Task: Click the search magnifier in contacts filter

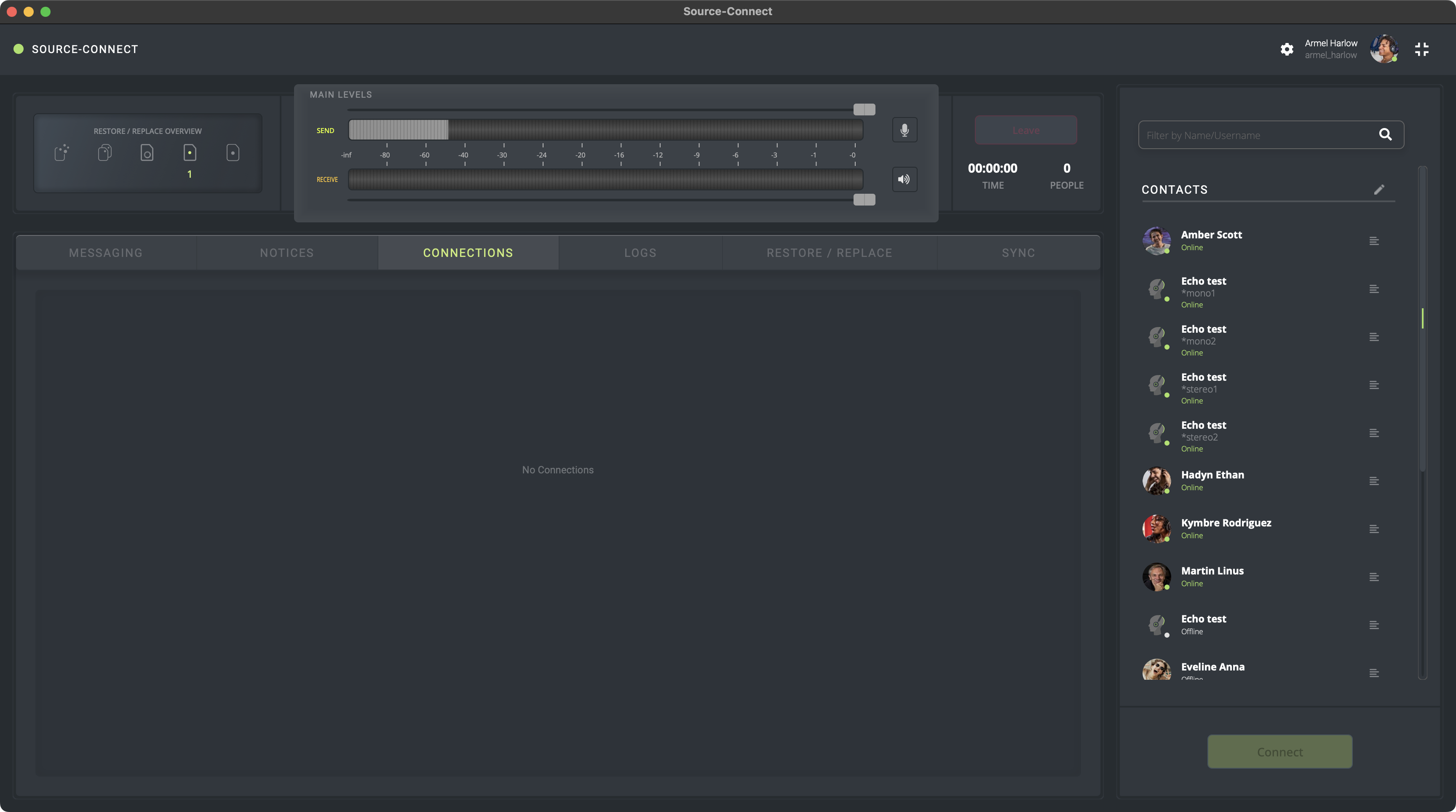Action: 1385,134
